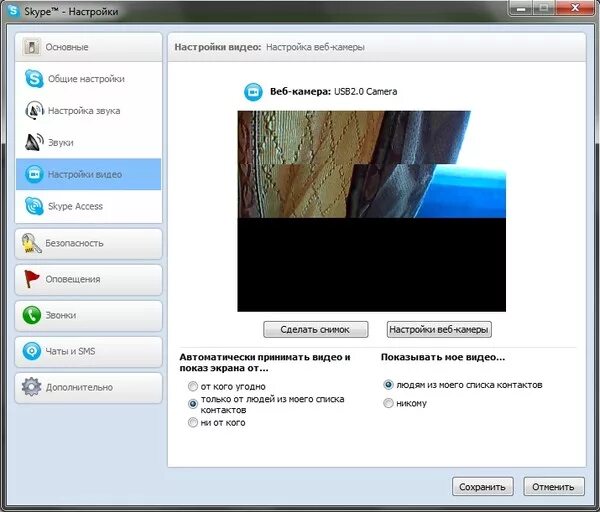Click the Skype logo in title bar

click(14, 10)
